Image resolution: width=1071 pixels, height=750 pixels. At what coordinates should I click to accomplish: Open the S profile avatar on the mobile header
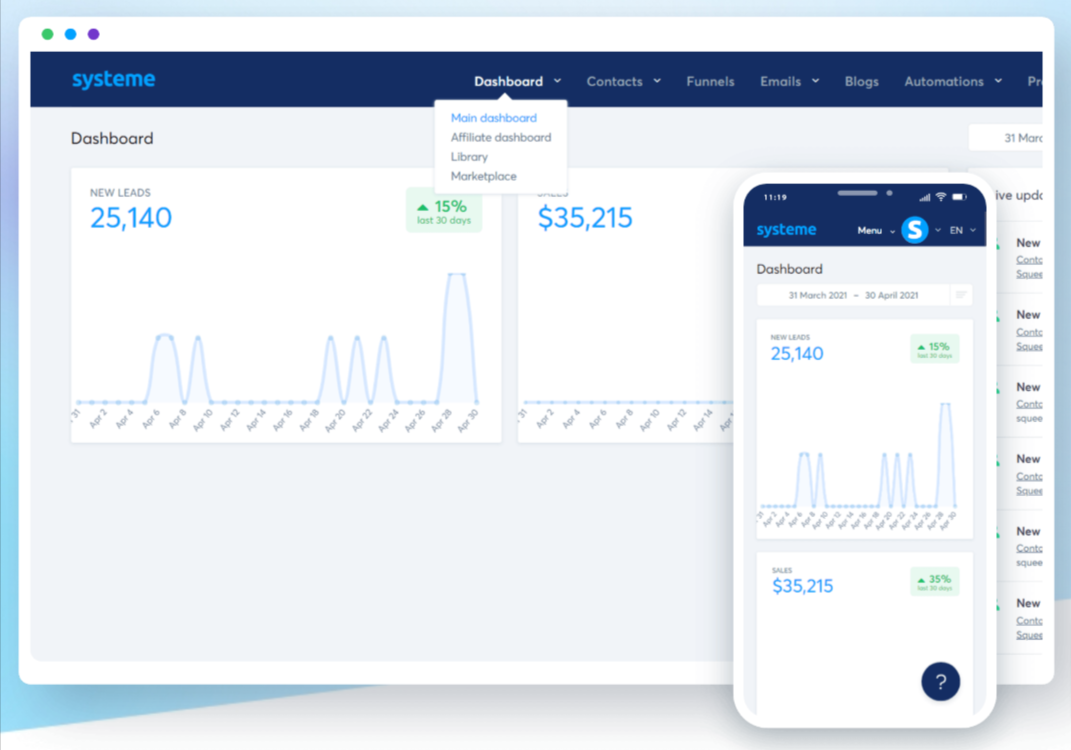[x=915, y=230]
